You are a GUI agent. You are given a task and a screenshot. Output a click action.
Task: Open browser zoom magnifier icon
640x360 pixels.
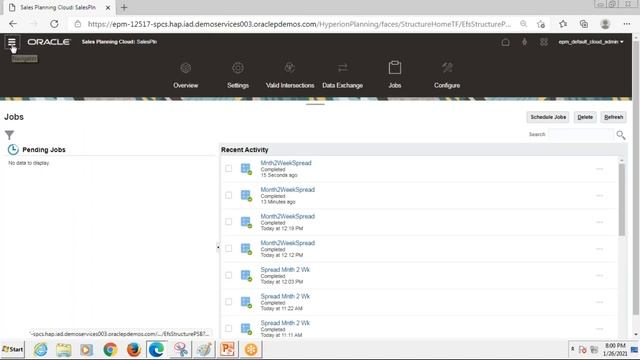pyautogui.click(x=523, y=24)
